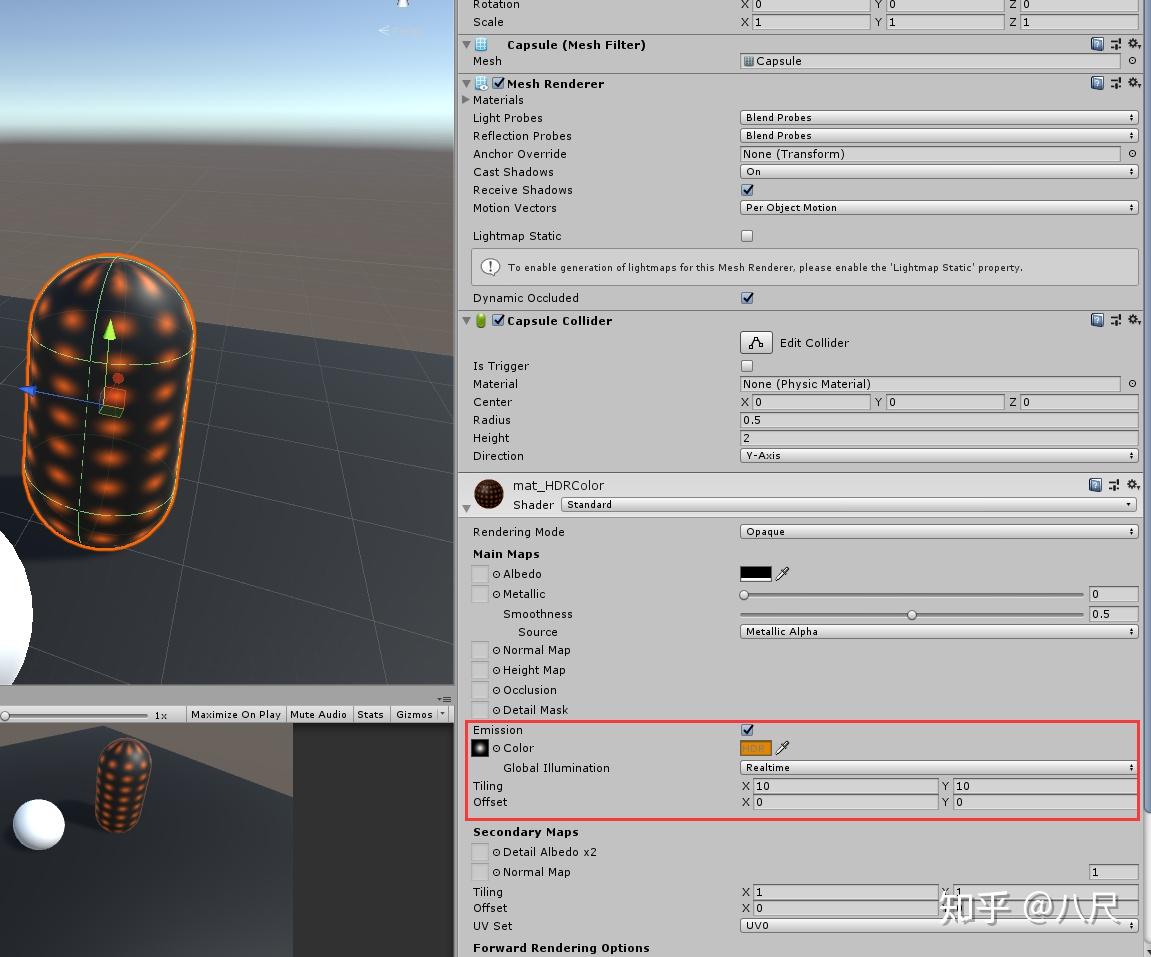Viewport: 1151px width, 957px height.
Task: Click the Height input field showing 2
Action: pyautogui.click(x=938, y=438)
